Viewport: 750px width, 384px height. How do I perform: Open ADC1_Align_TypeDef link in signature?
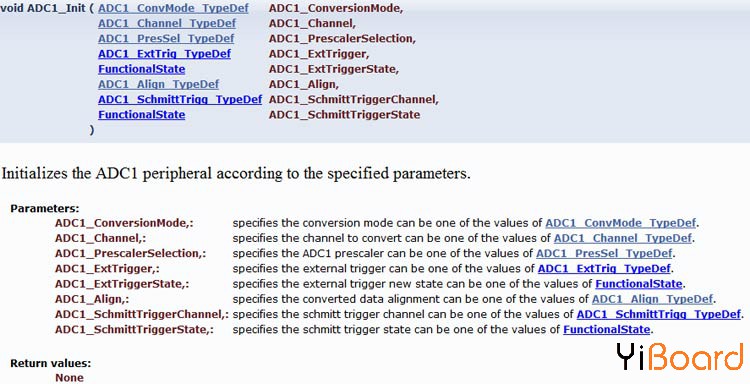coord(158,85)
